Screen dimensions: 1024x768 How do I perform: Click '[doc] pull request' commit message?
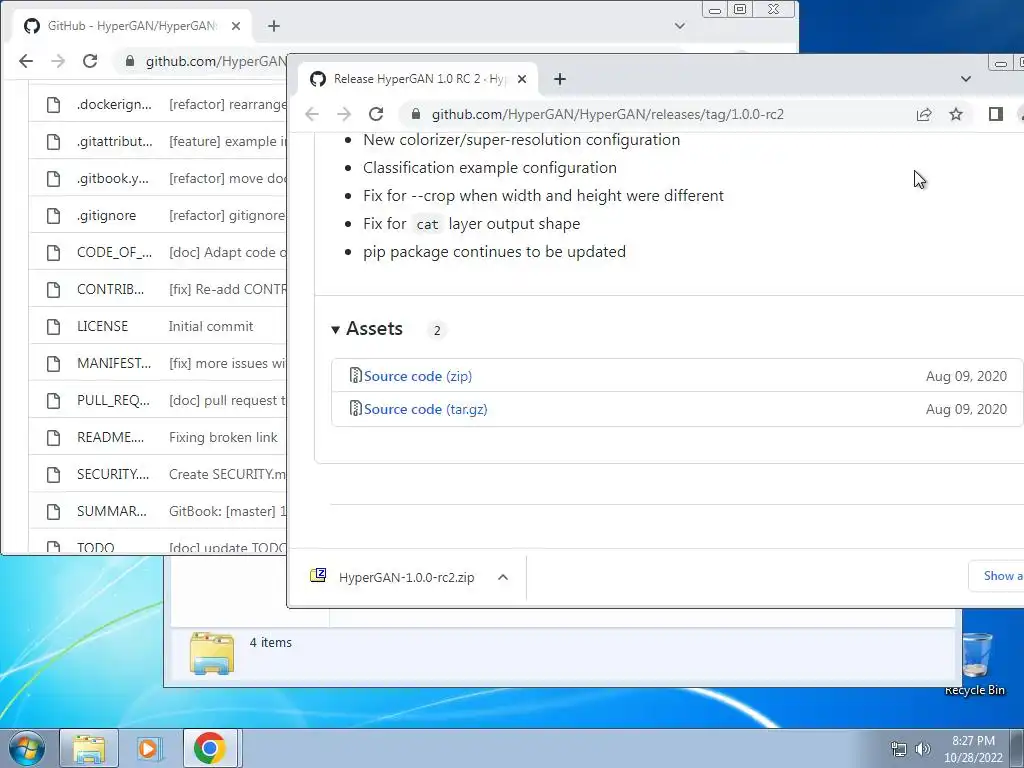(227, 400)
